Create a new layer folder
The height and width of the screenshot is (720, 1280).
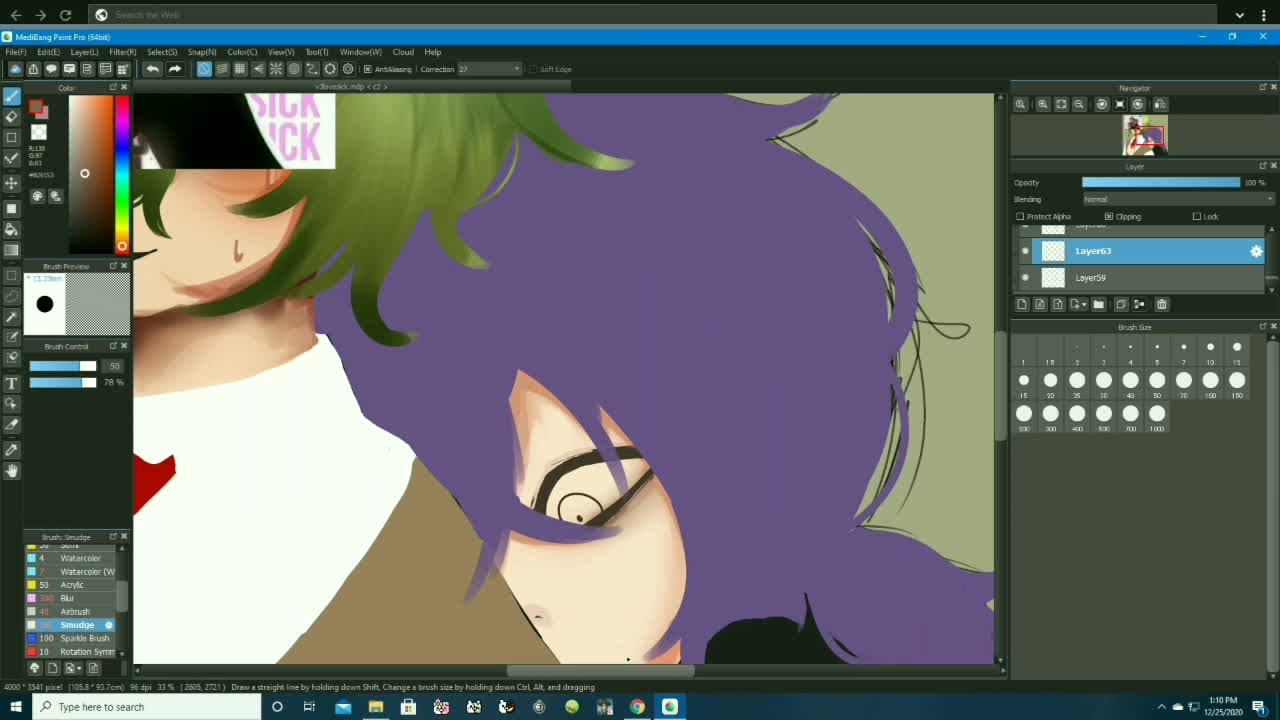[1099, 304]
